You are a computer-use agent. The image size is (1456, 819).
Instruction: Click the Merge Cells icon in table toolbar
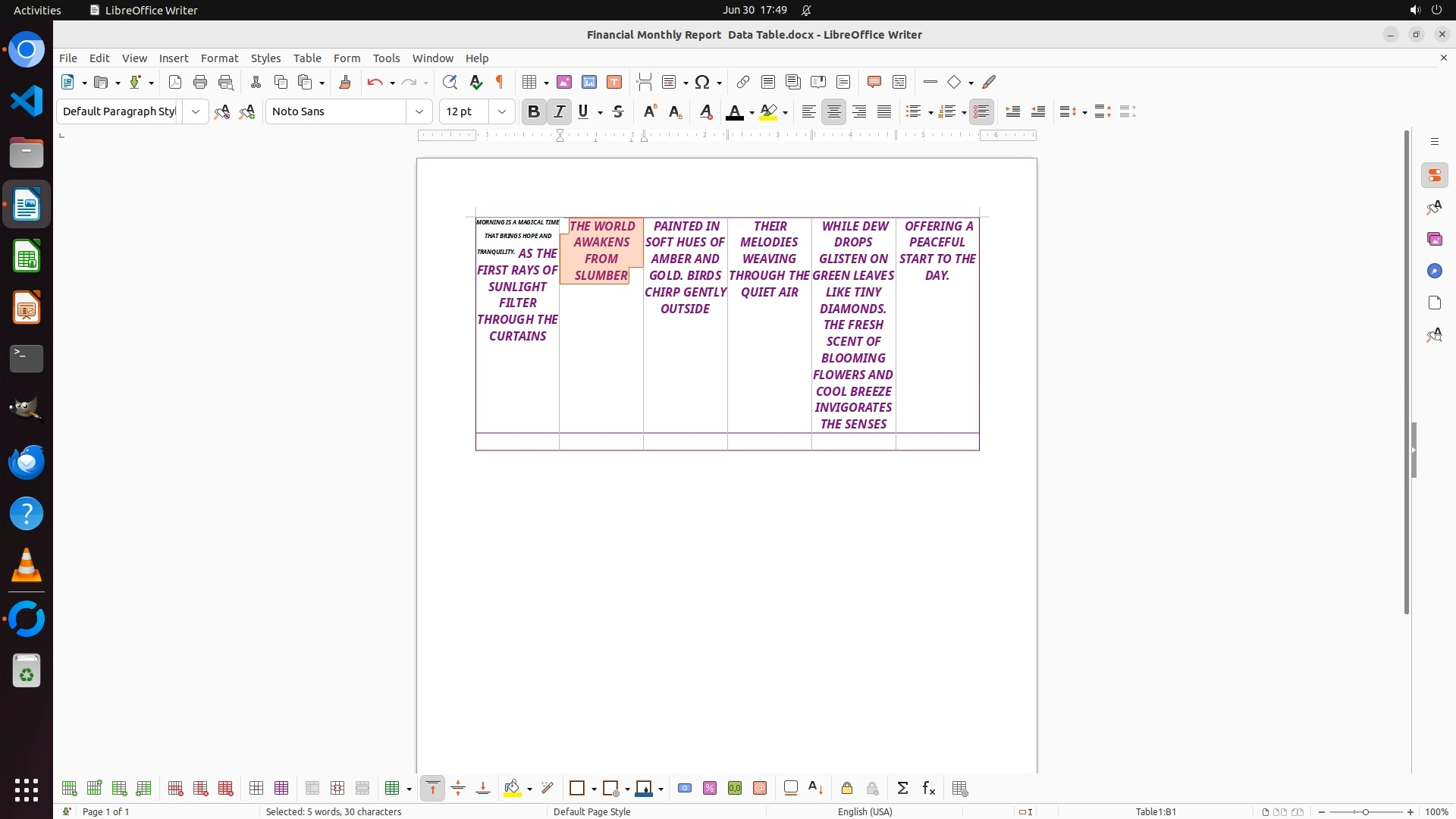tap(312, 789)
